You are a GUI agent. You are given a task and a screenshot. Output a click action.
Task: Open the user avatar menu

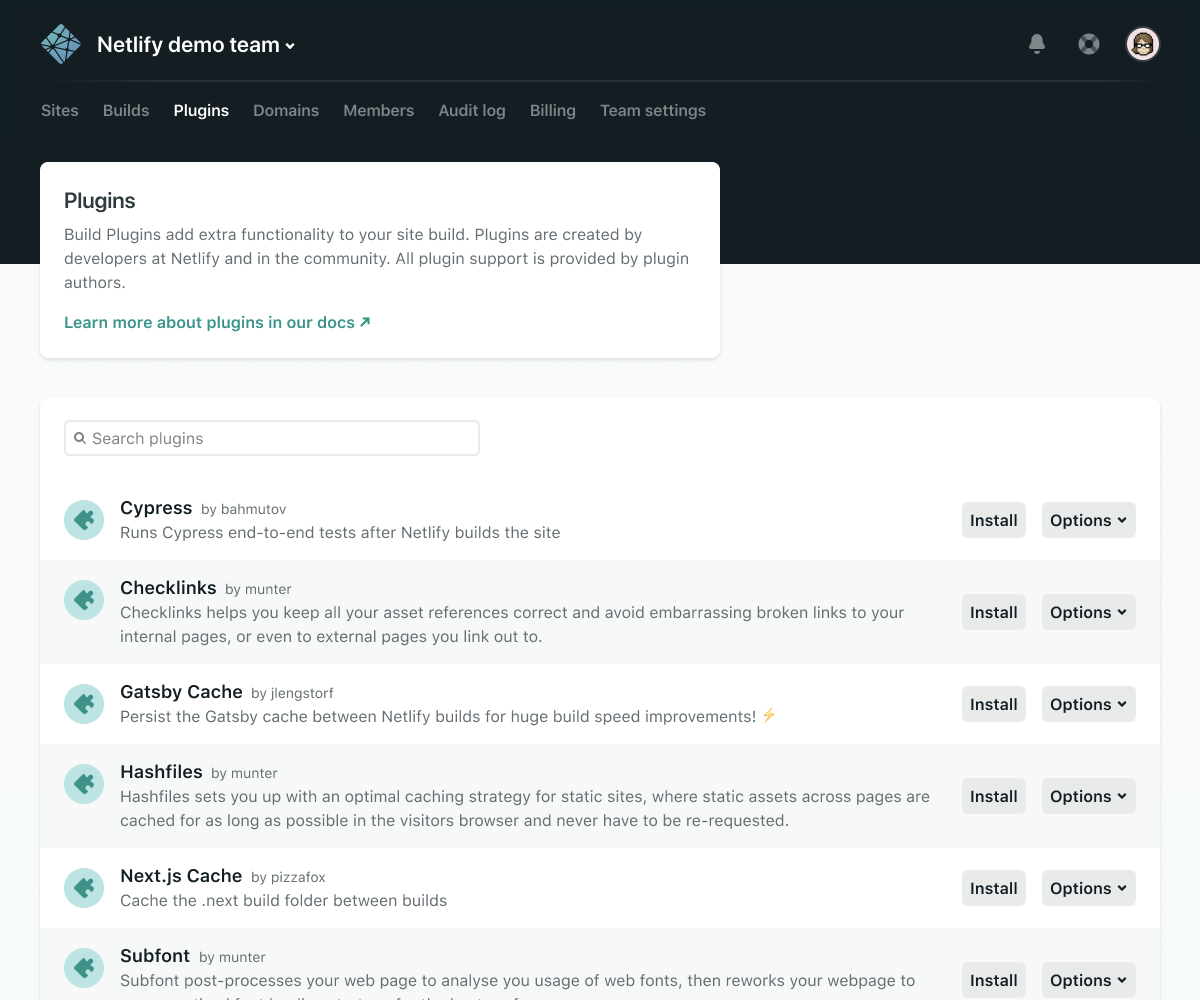click(1143, 44)
